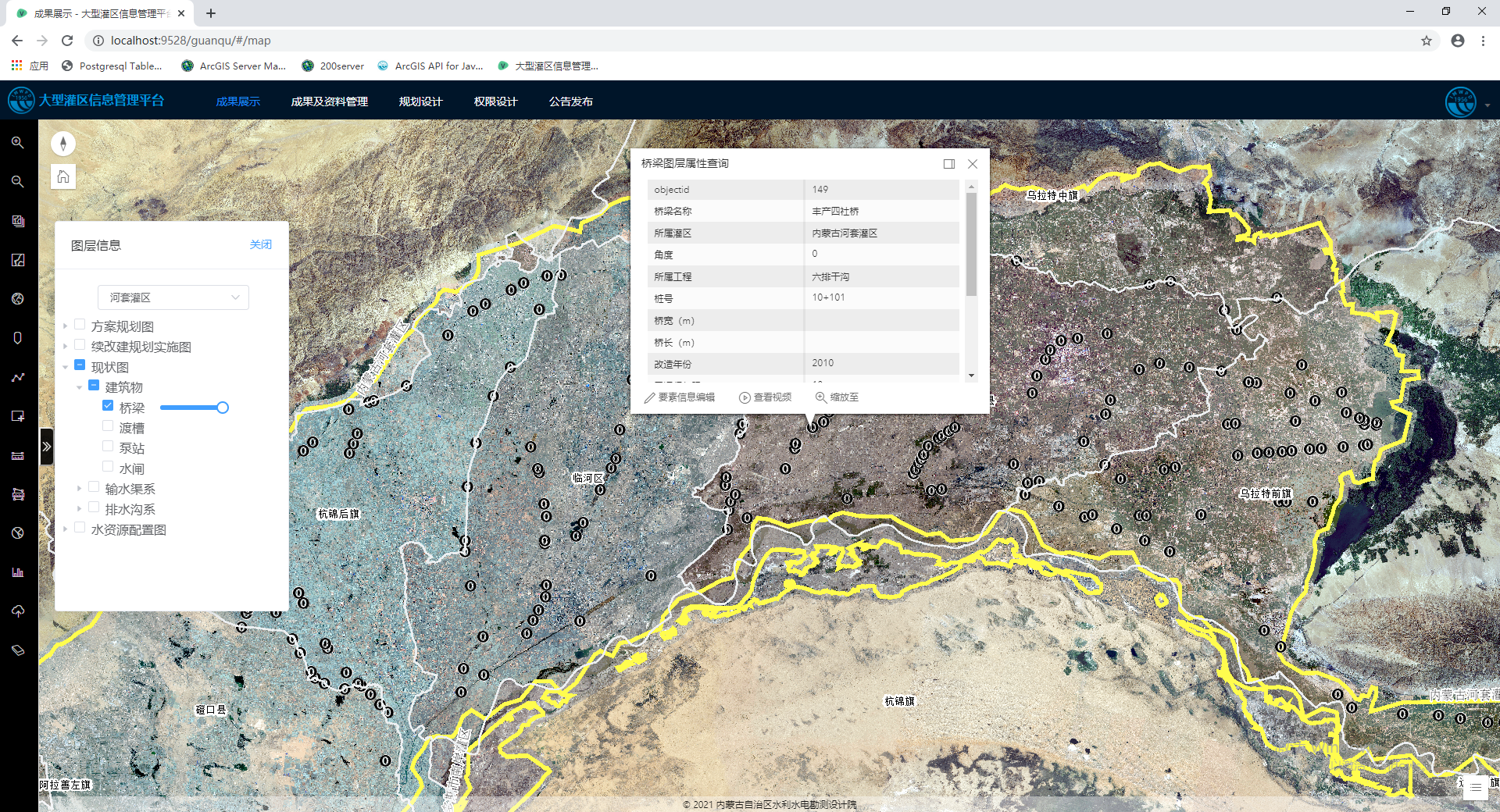Click the popup attribute table scrollbar thumb
The image size is (1500, 812).
click(x=971, y=244)
